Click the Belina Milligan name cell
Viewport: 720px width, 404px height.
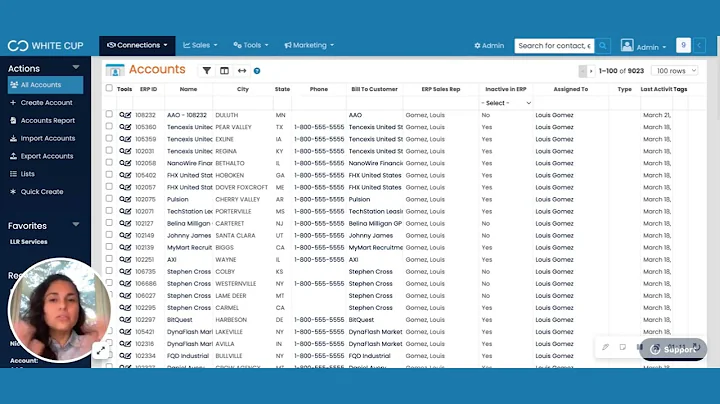(x=188, y=224)
